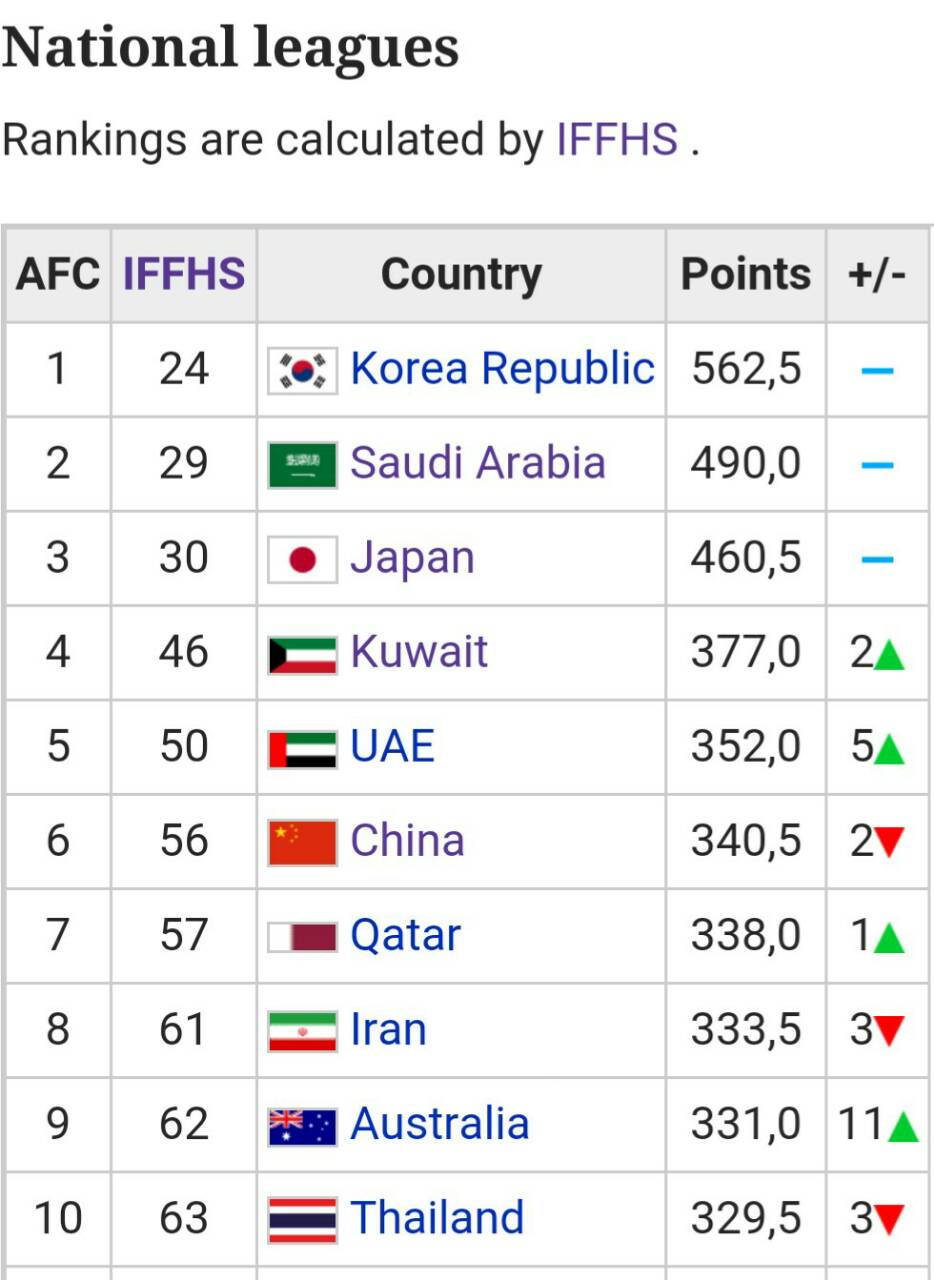Open the IFFHS link in the rankings description
The width and height of the screenshot is (934, 1280).
[x=617, y=140]
